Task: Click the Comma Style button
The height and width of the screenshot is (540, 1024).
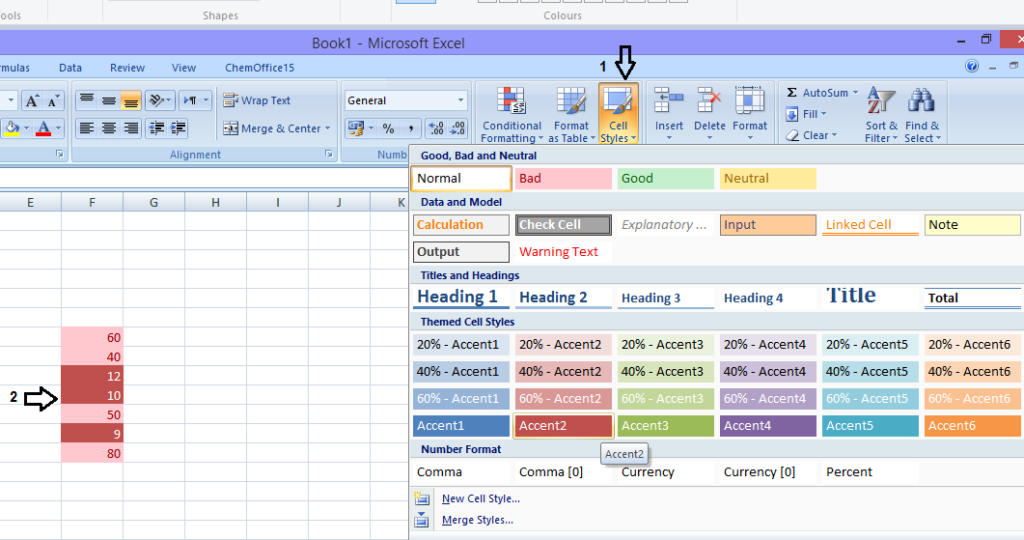Action: [x=411, y=128]
